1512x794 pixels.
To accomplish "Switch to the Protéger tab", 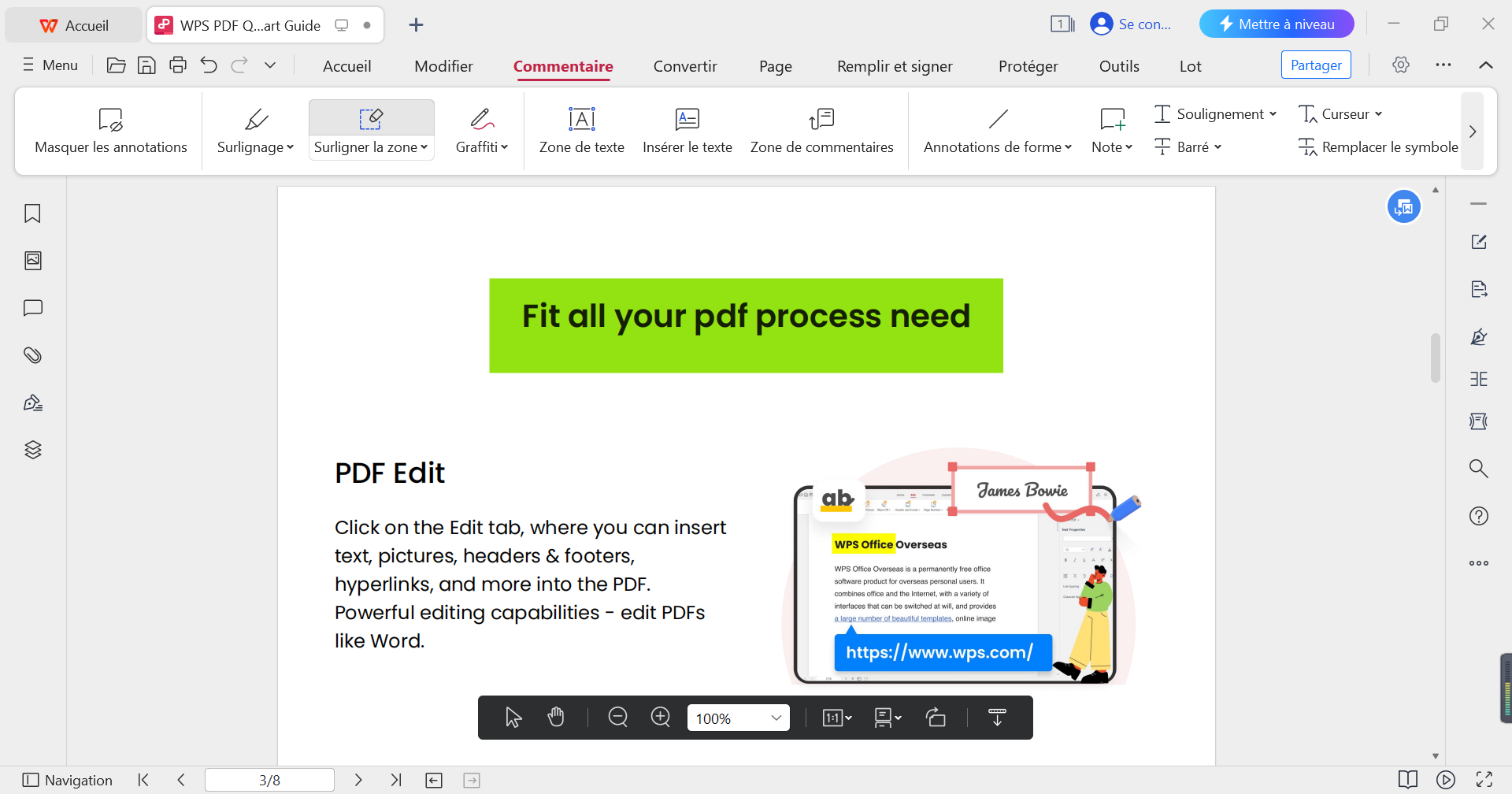I will click(x=1028, y=66).
